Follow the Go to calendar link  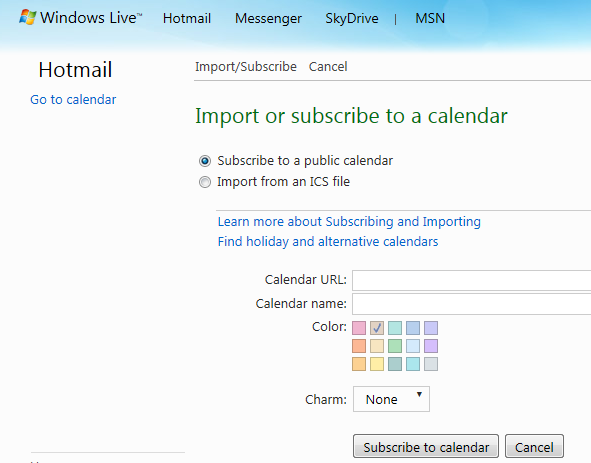pos(73,100)
